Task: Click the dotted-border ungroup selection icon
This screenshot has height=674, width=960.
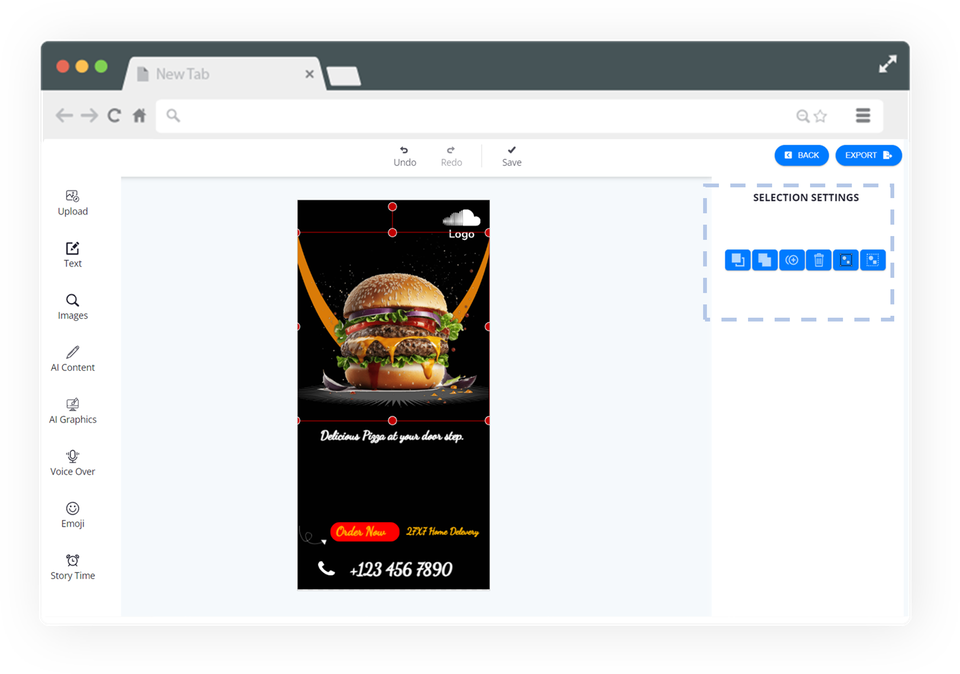Action: pos(872,260)
